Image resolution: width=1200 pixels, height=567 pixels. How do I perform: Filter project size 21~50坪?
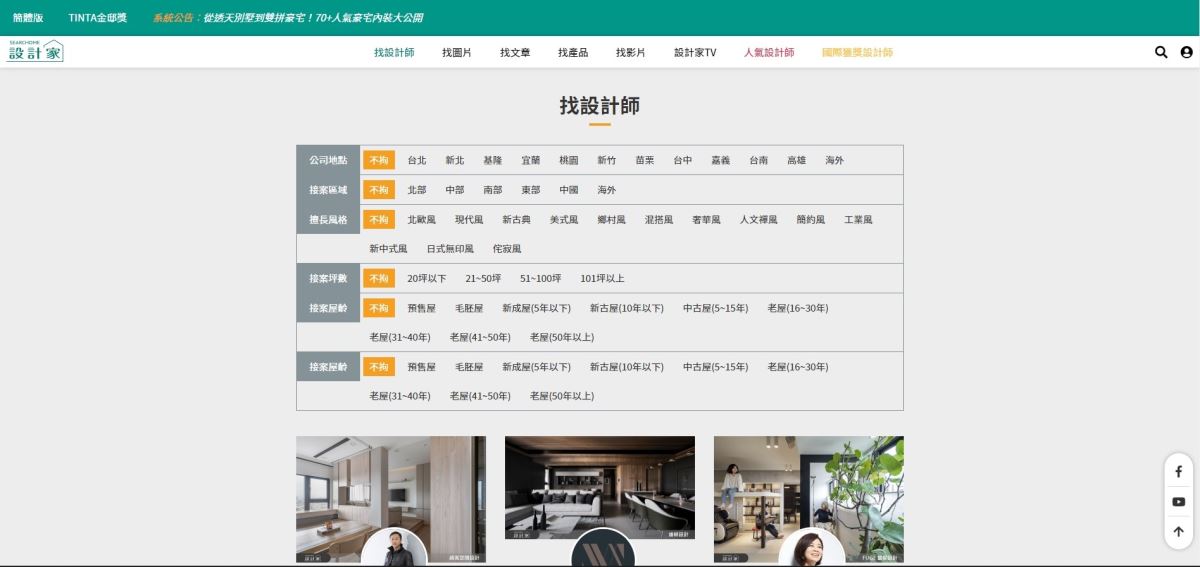[x=483, y=278]
